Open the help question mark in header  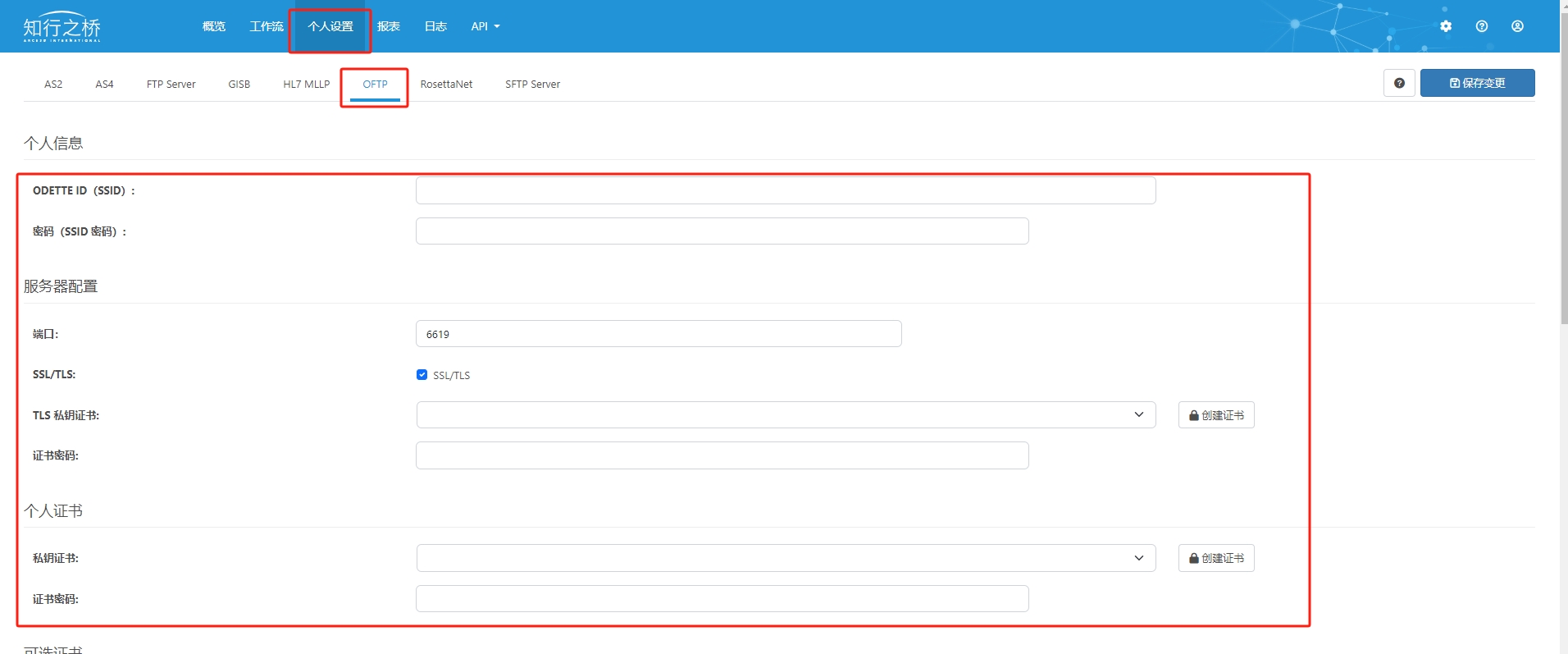[1481, 26]
